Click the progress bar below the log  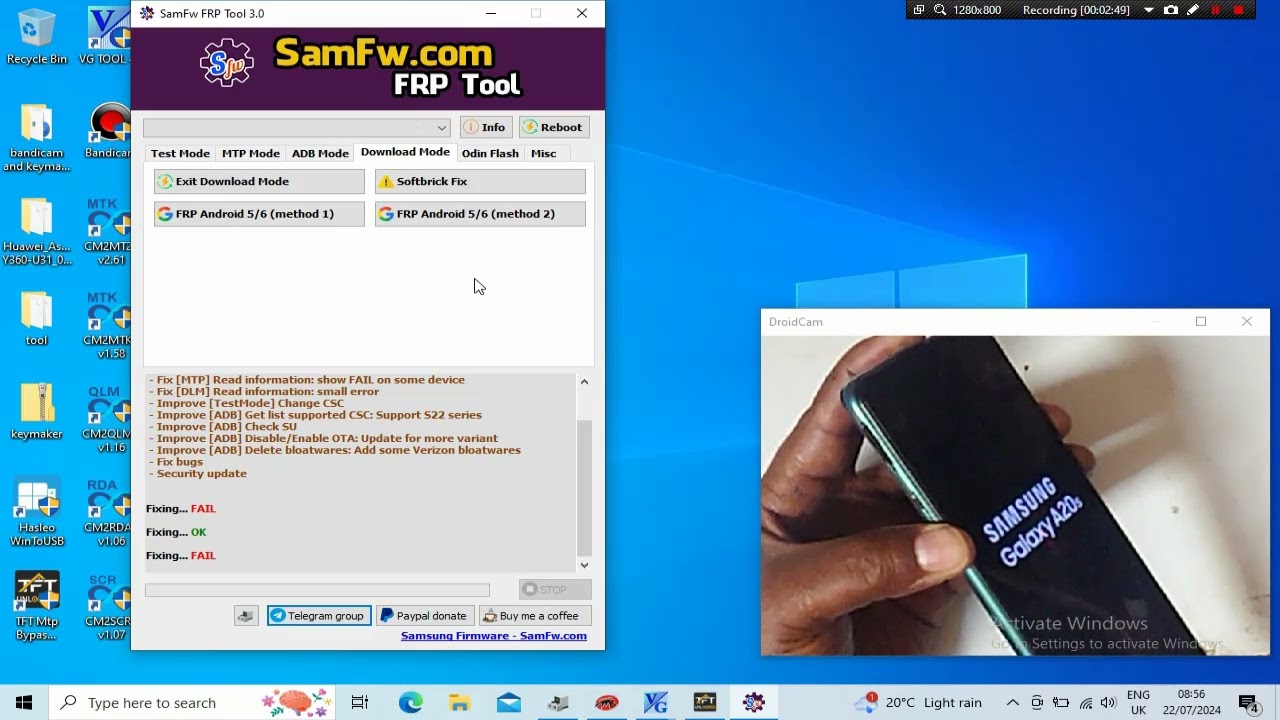coord(317,590)
